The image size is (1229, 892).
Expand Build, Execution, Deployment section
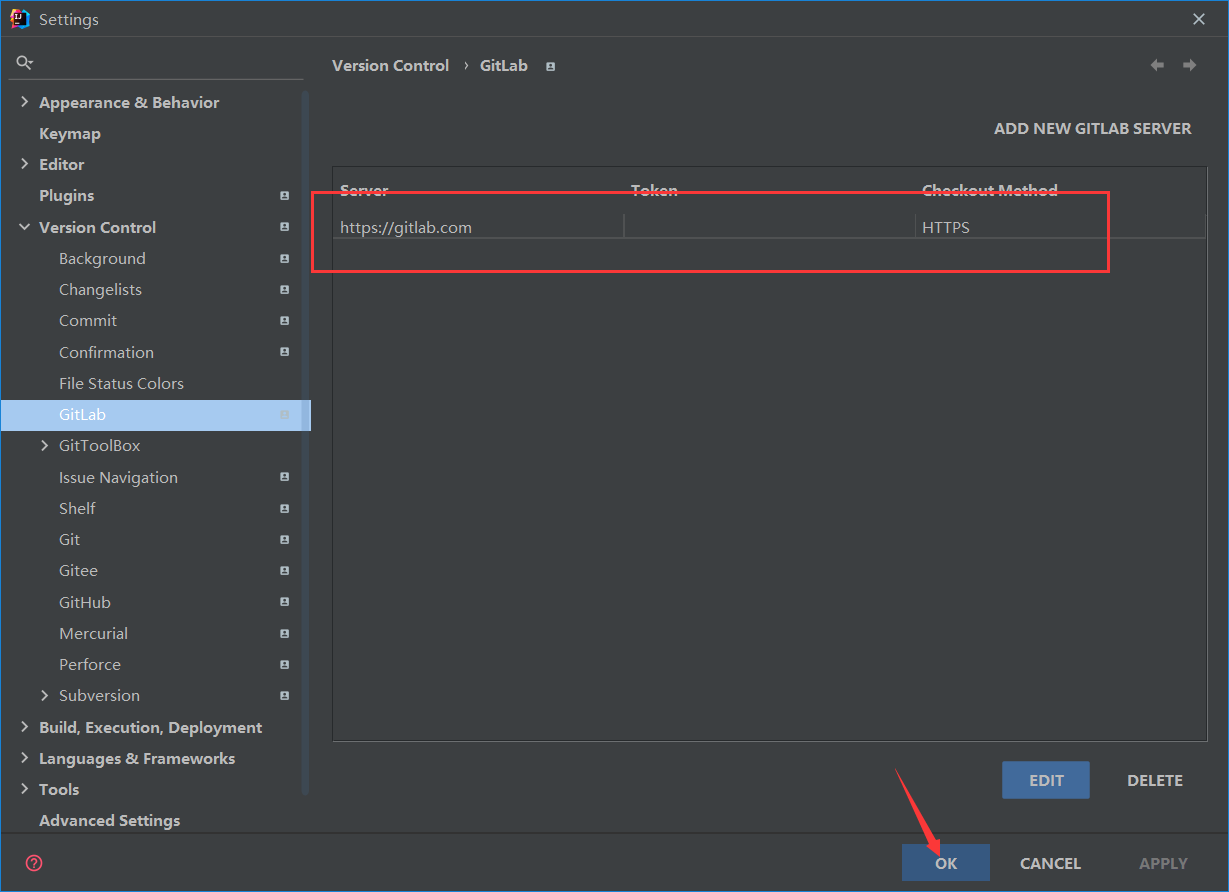[x=24, y=727]
